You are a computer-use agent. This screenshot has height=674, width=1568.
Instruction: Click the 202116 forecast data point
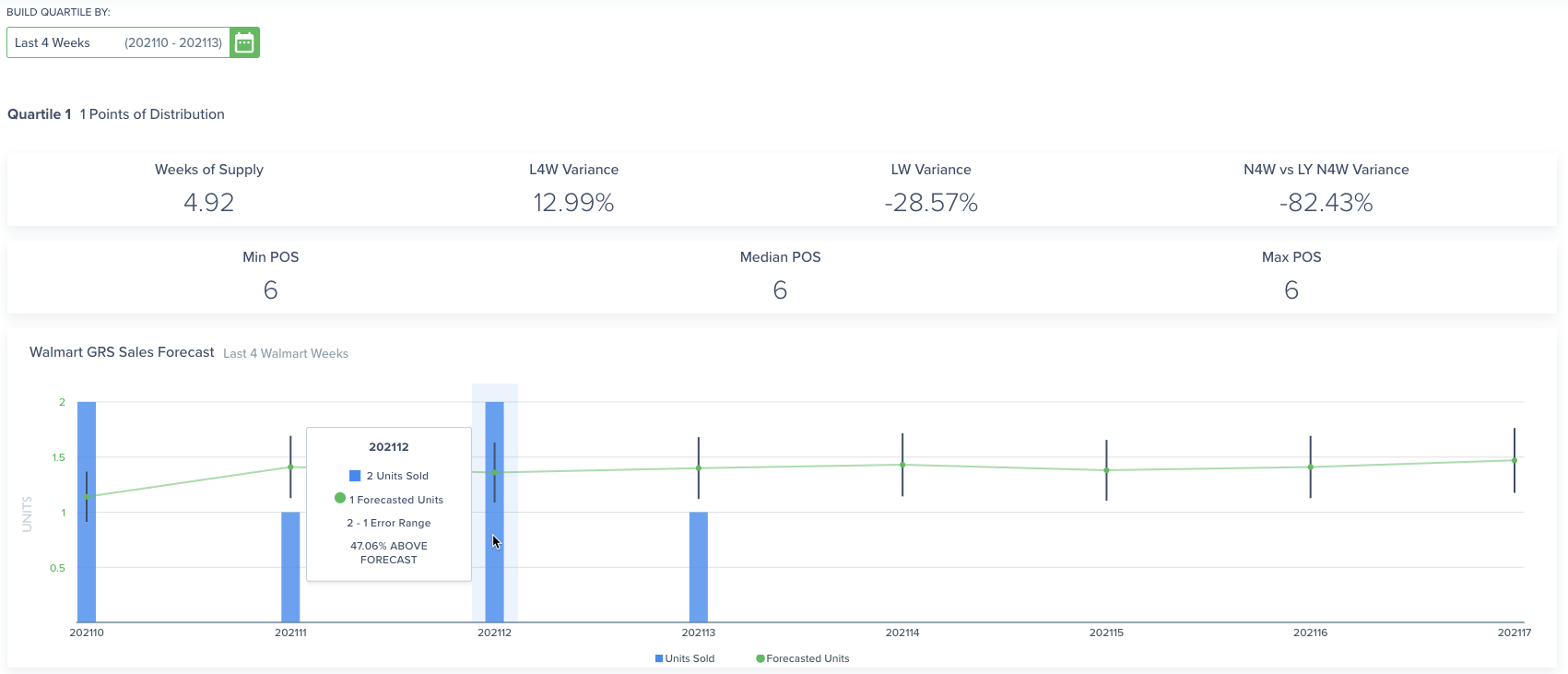(1310, 467)
